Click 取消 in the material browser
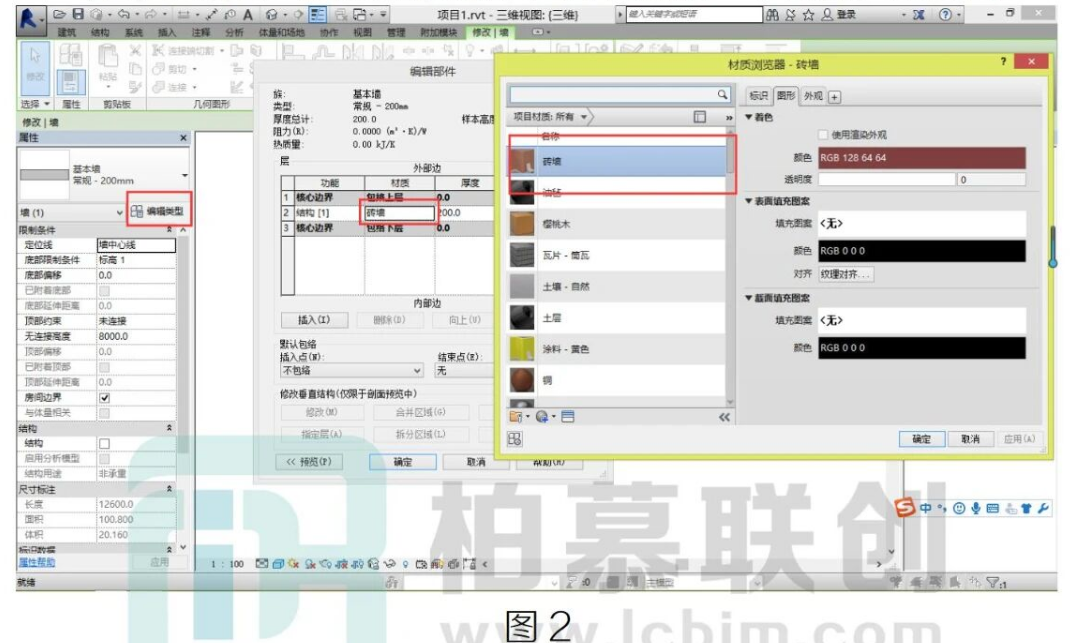Screen dimensions: 1072x643 (x=970, y=439)
